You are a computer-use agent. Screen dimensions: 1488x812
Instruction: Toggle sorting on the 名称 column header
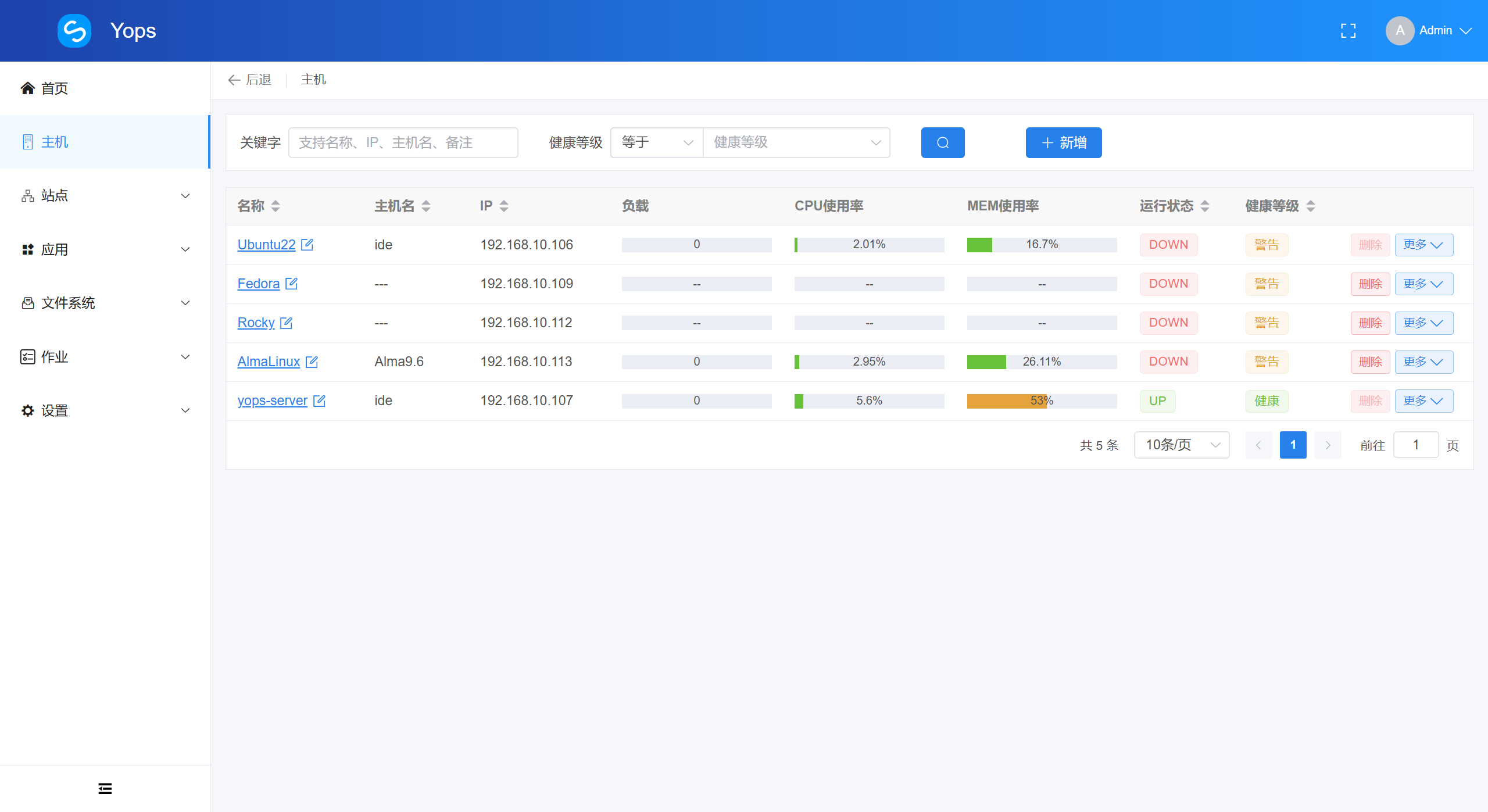point(276,206)
